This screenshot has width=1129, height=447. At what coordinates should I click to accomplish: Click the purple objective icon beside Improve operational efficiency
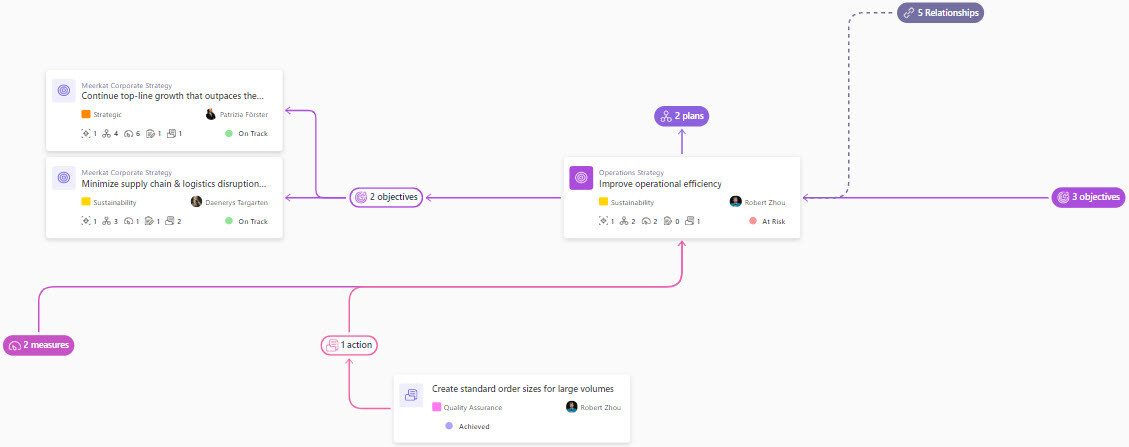click(x=581, y=178)
